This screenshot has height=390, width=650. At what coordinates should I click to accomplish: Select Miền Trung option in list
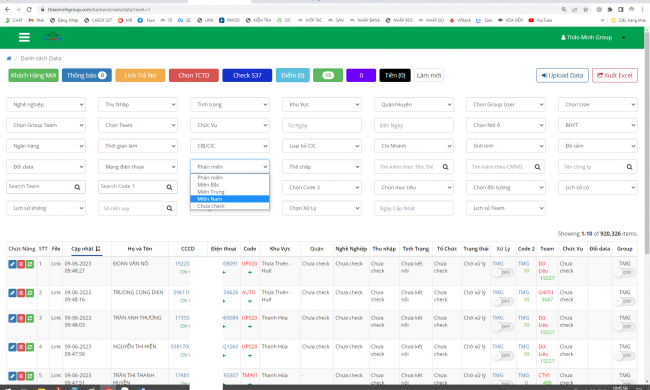pos(230,192)
